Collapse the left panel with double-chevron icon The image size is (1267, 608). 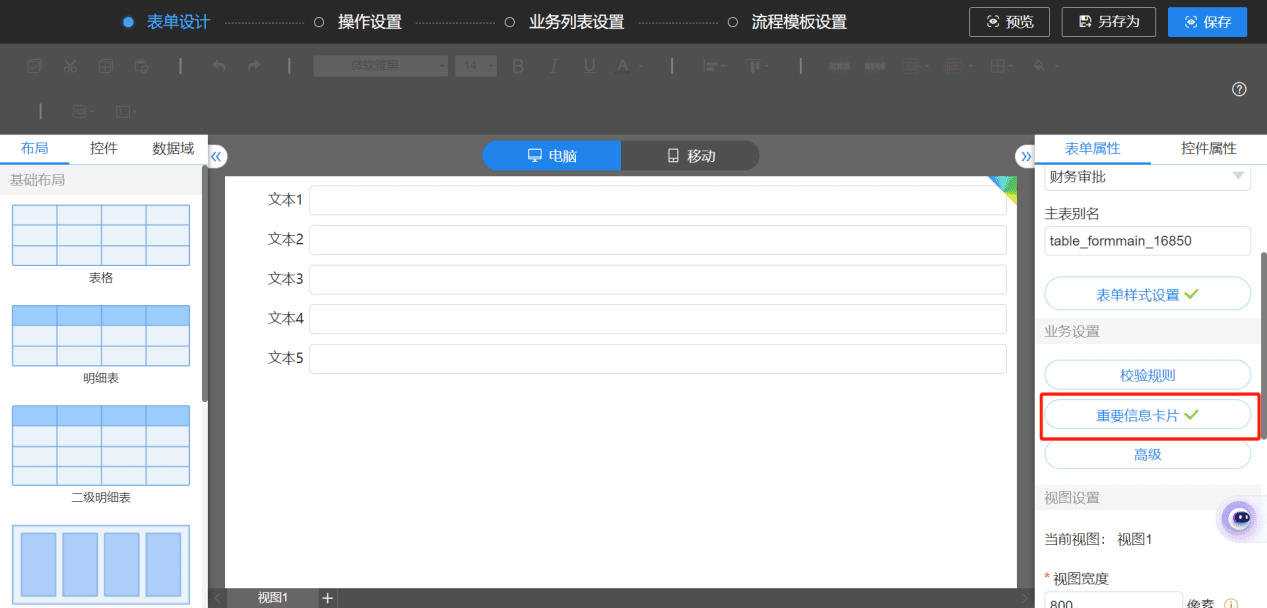pyautogui.click(x=217, y=156)
